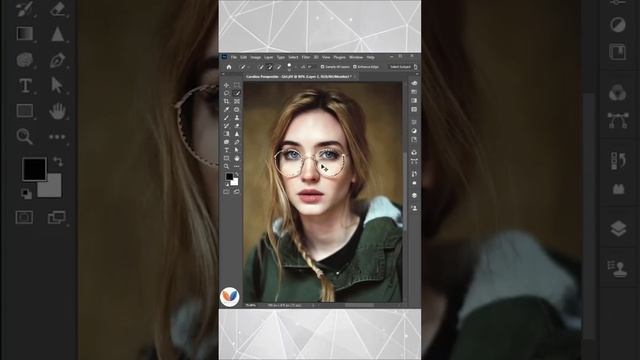
Task: Choose Add to Selection mode
Action: 270,67
